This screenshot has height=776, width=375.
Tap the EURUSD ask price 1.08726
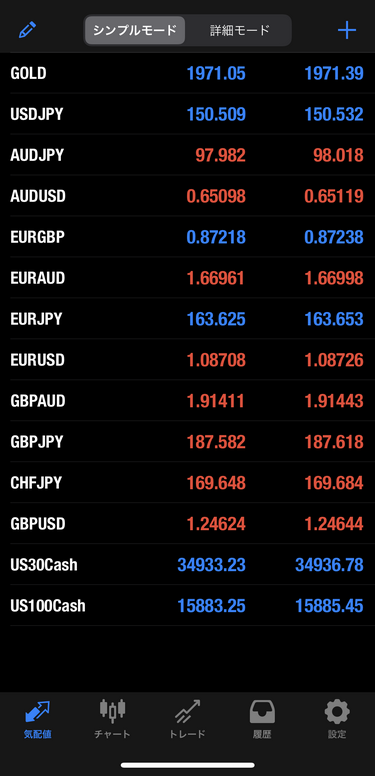pos(334,360)
